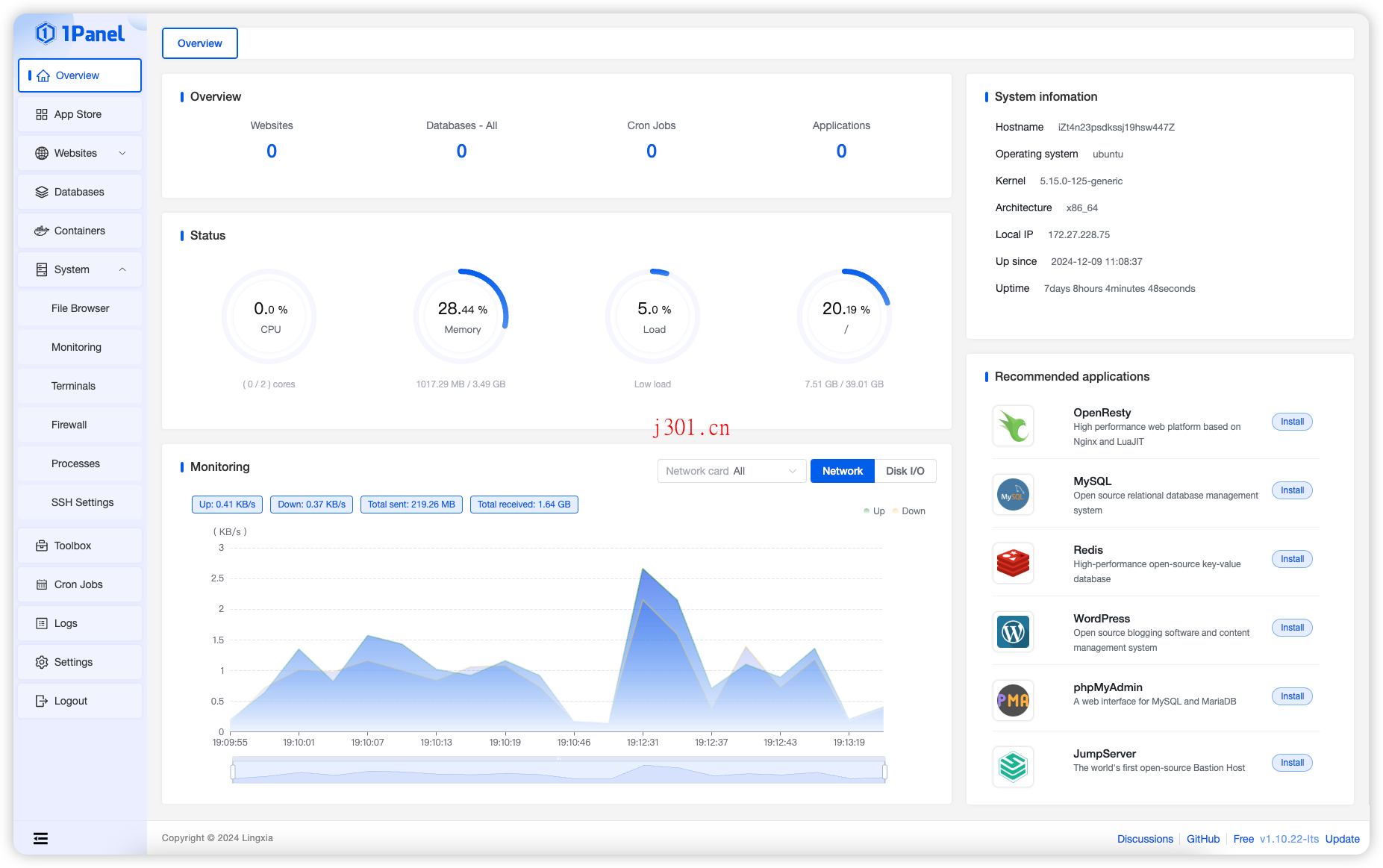1383x868 pixels.
Task: Open the App Store grid icon
Action: [42, 114]
